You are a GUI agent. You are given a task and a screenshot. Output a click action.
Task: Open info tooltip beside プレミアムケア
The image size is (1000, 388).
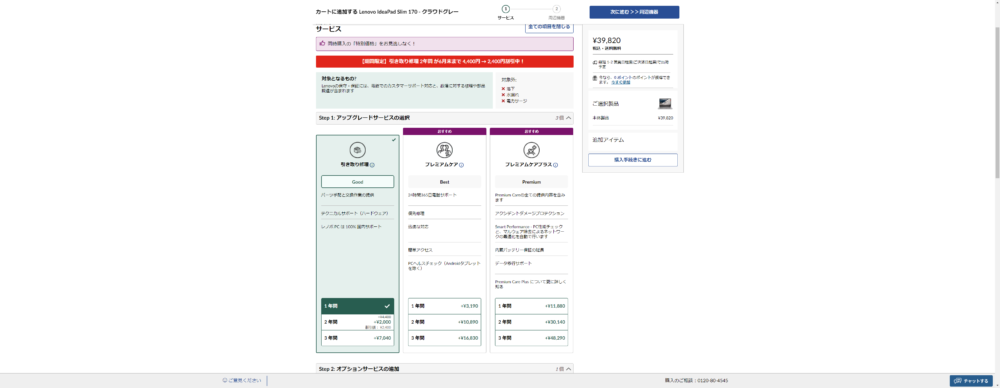(x=461, y=165)
